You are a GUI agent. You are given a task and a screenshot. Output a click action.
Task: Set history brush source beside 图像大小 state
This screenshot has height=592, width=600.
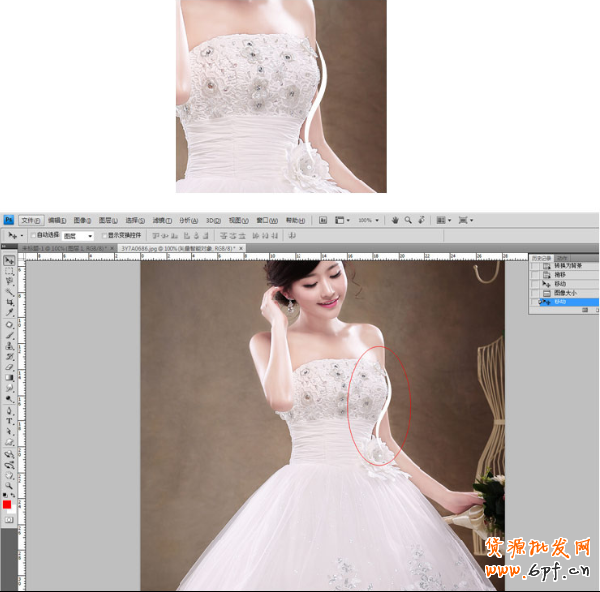point(534,292)
